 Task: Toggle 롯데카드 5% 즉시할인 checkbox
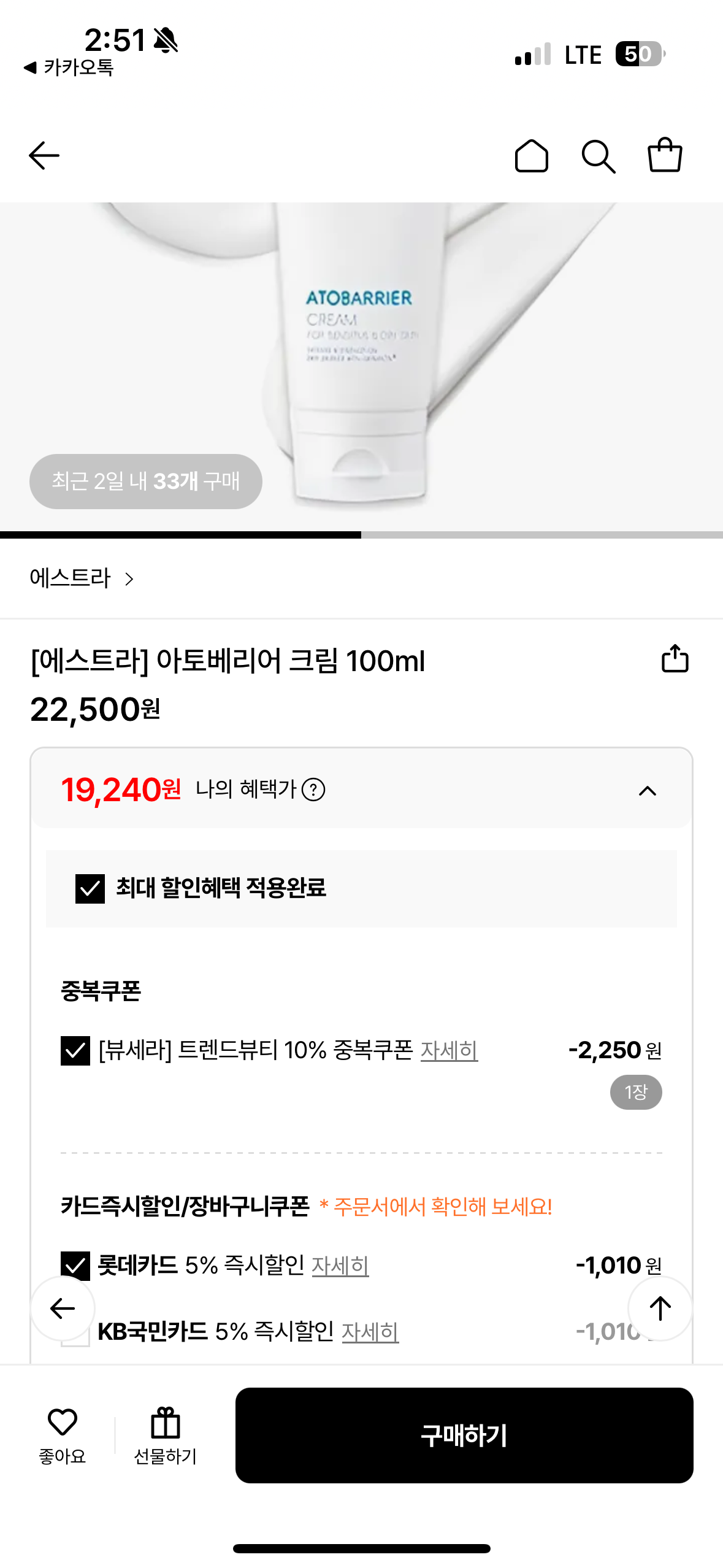pos(75,1265)
